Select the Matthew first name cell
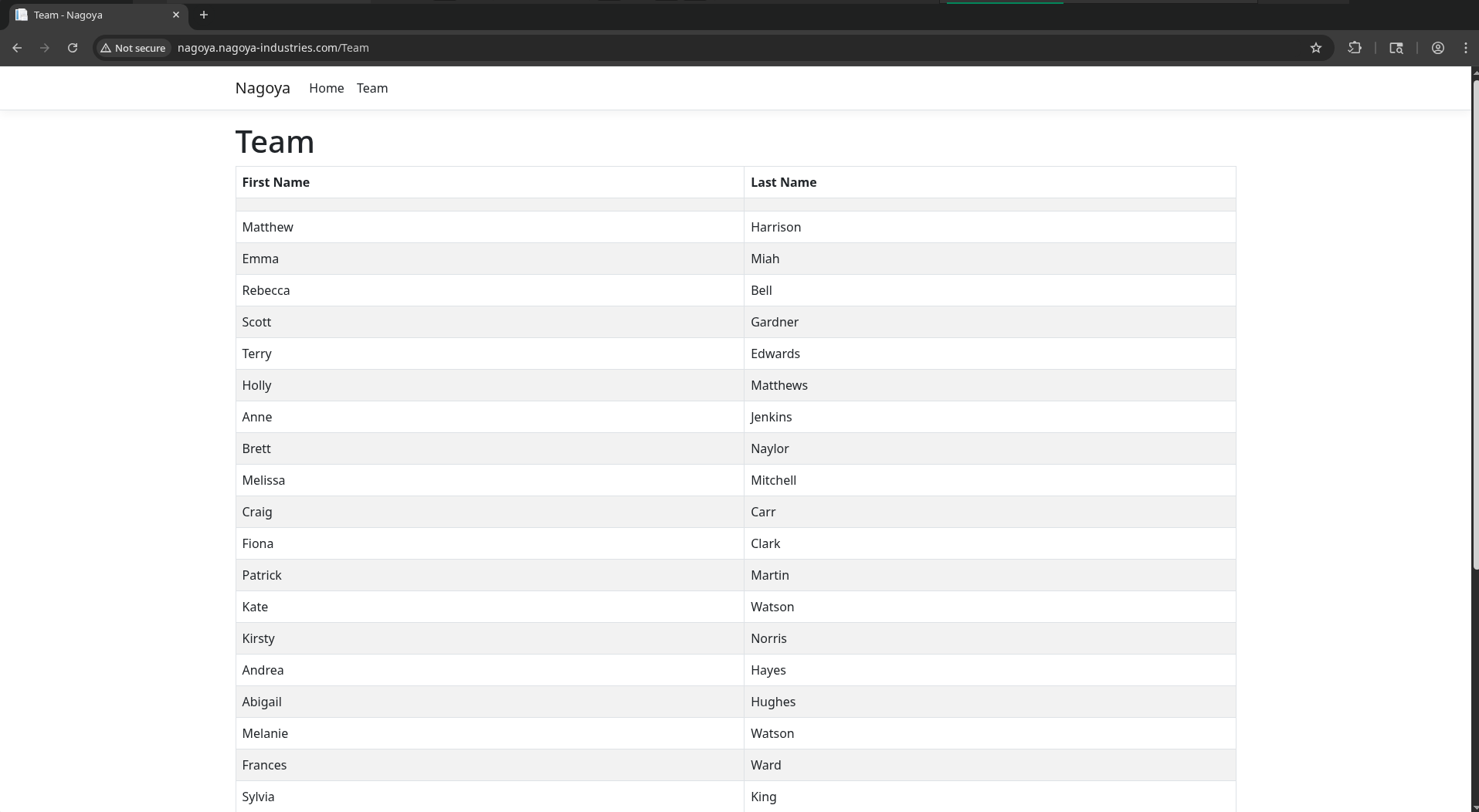 point(268,227)
